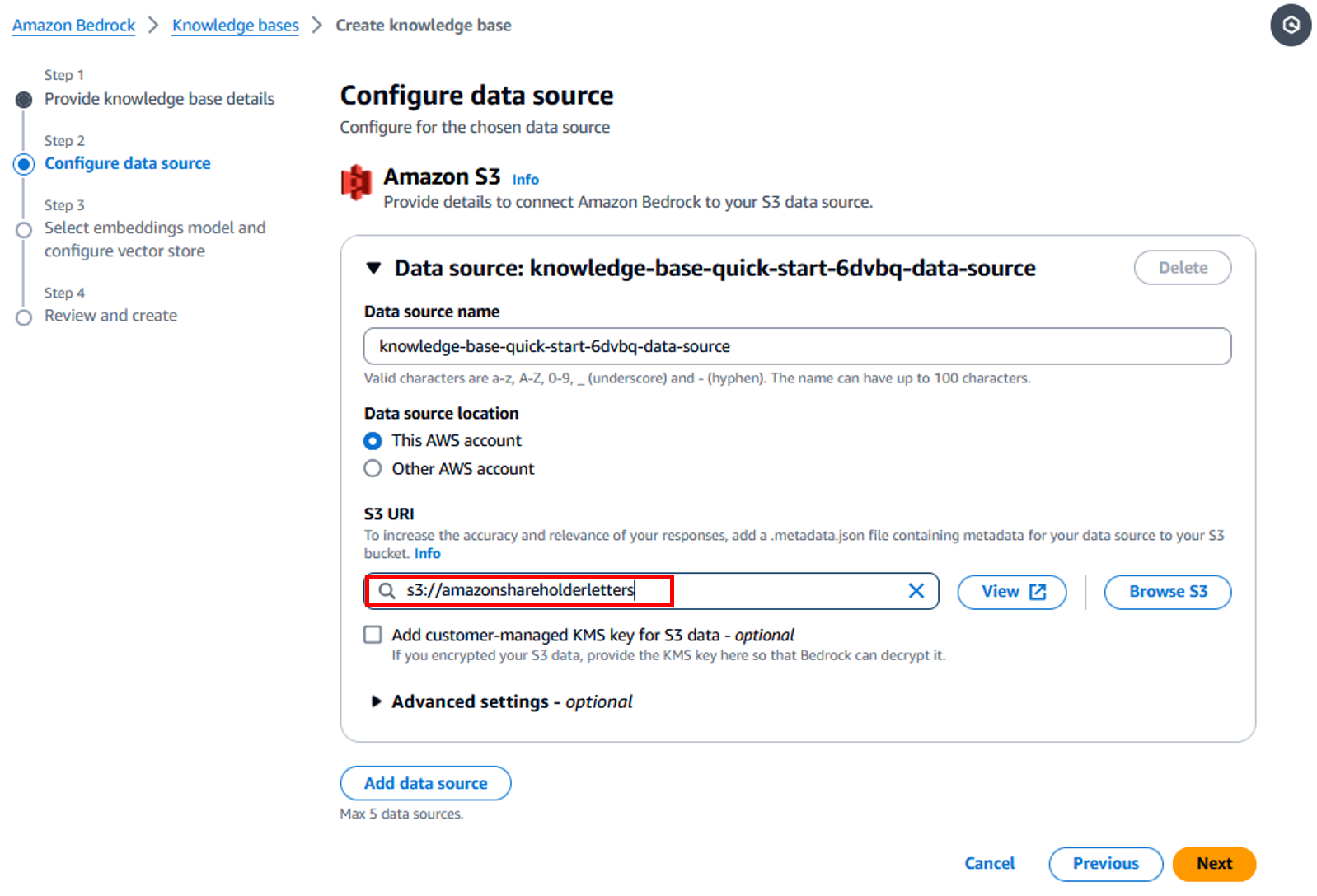Select Other AWS account radio button
The image size is (1317, 896).
373,469
